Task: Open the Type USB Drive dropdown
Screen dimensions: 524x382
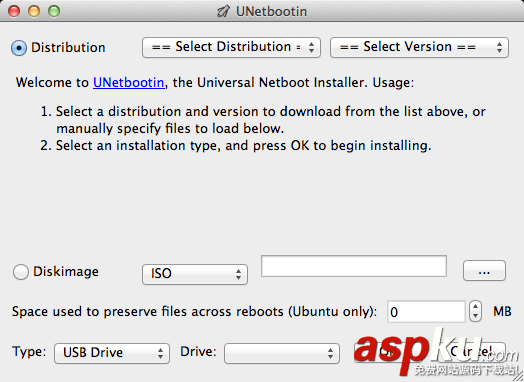Action: 112,353
